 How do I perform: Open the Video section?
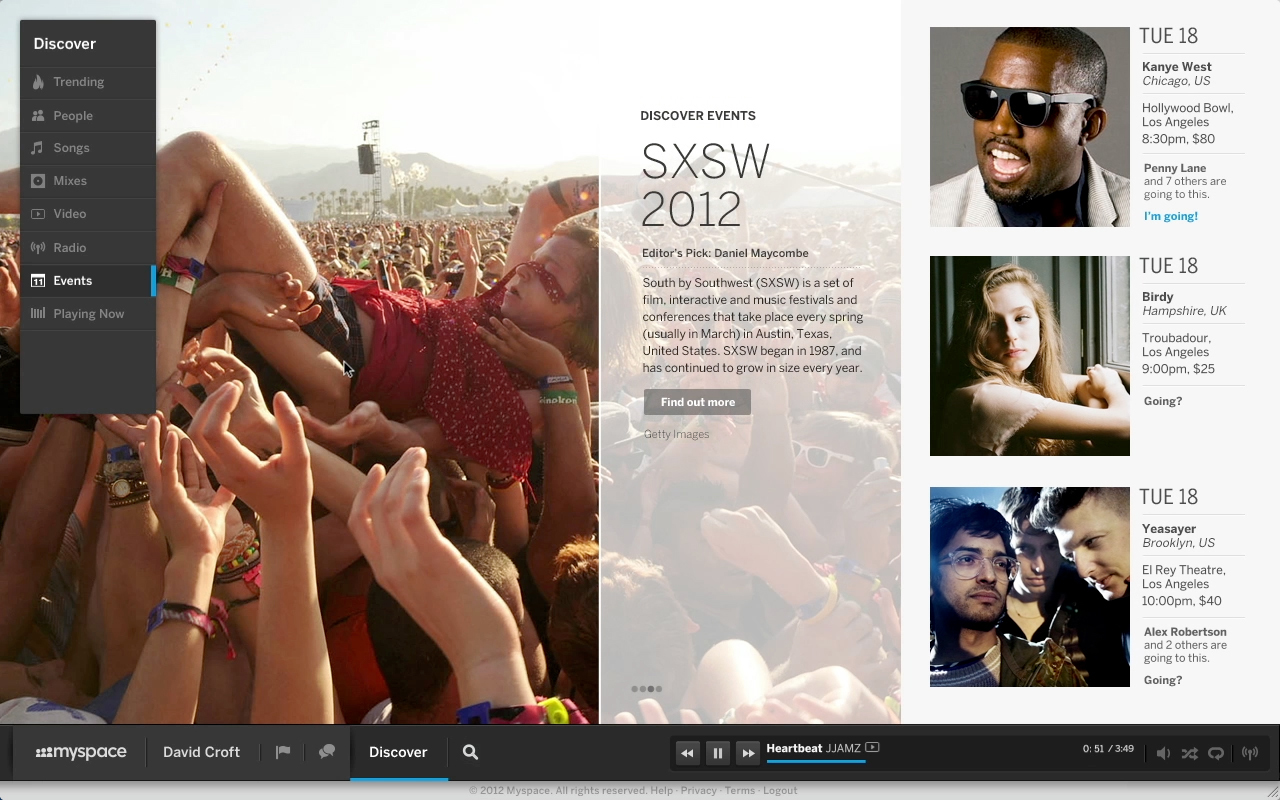click(88, 214)
